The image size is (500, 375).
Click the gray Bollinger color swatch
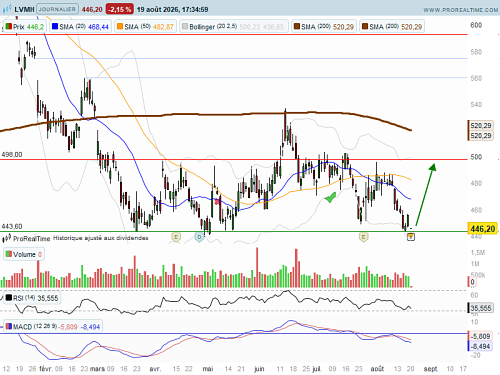185,26
